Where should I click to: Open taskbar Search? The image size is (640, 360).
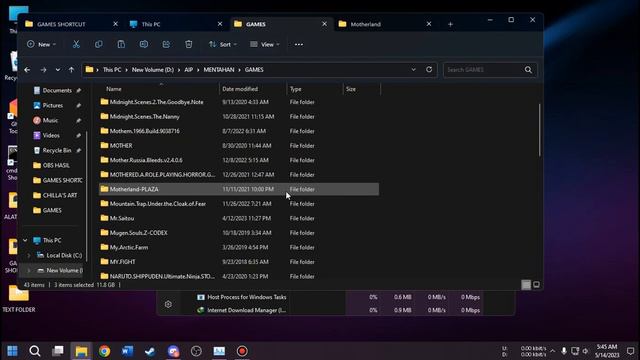click(35, 351)
